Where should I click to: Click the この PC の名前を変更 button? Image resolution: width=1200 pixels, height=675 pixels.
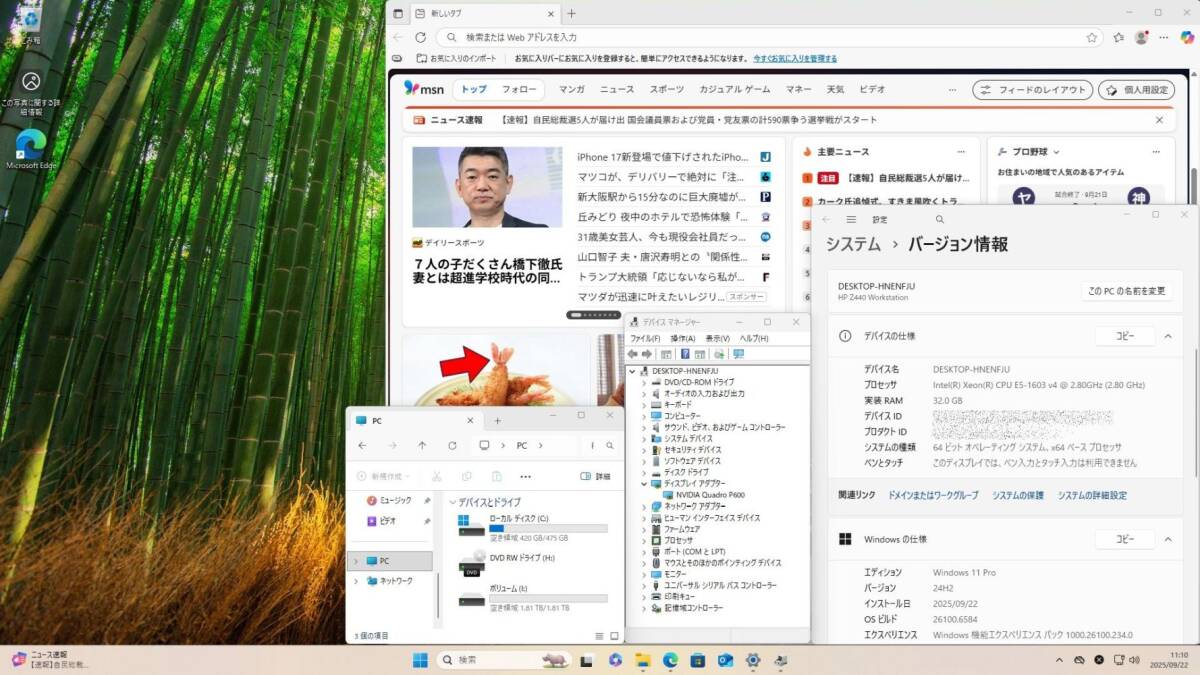point(1127,291)
